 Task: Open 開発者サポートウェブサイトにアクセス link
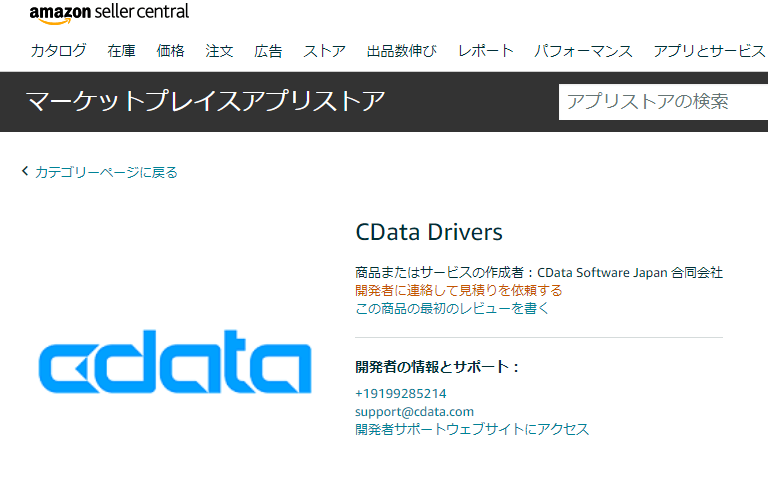472,429
